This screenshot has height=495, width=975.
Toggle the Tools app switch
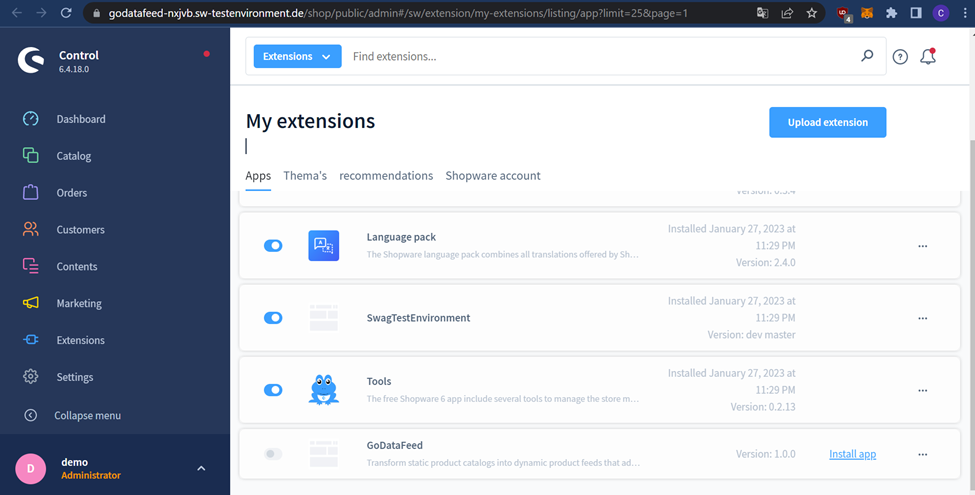273,390
